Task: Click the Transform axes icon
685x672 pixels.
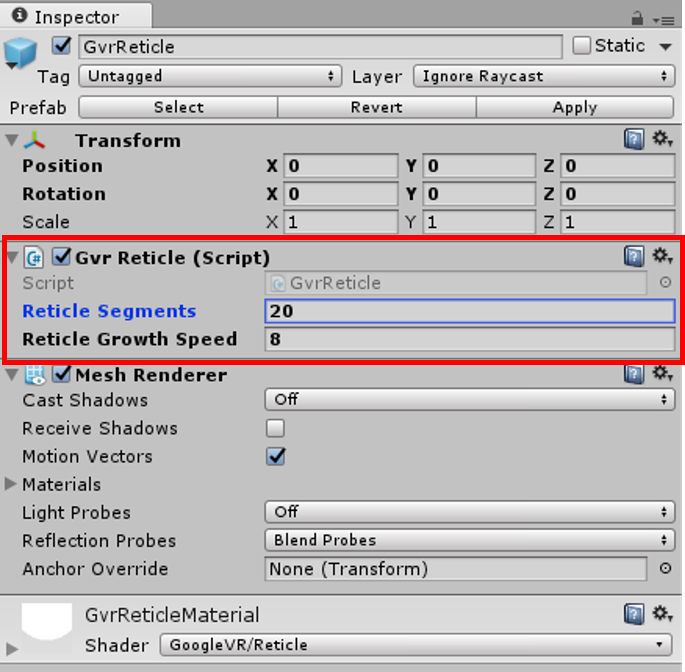Action: pos(35,140)
